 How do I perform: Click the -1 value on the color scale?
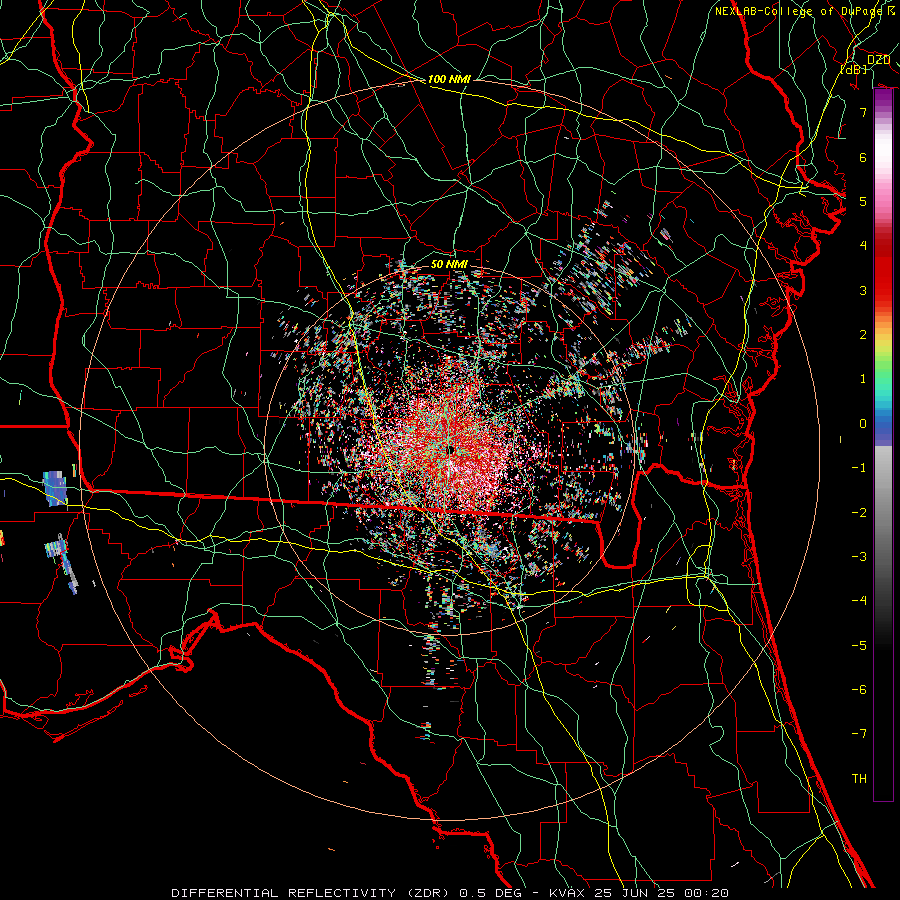tap(859, 468)
